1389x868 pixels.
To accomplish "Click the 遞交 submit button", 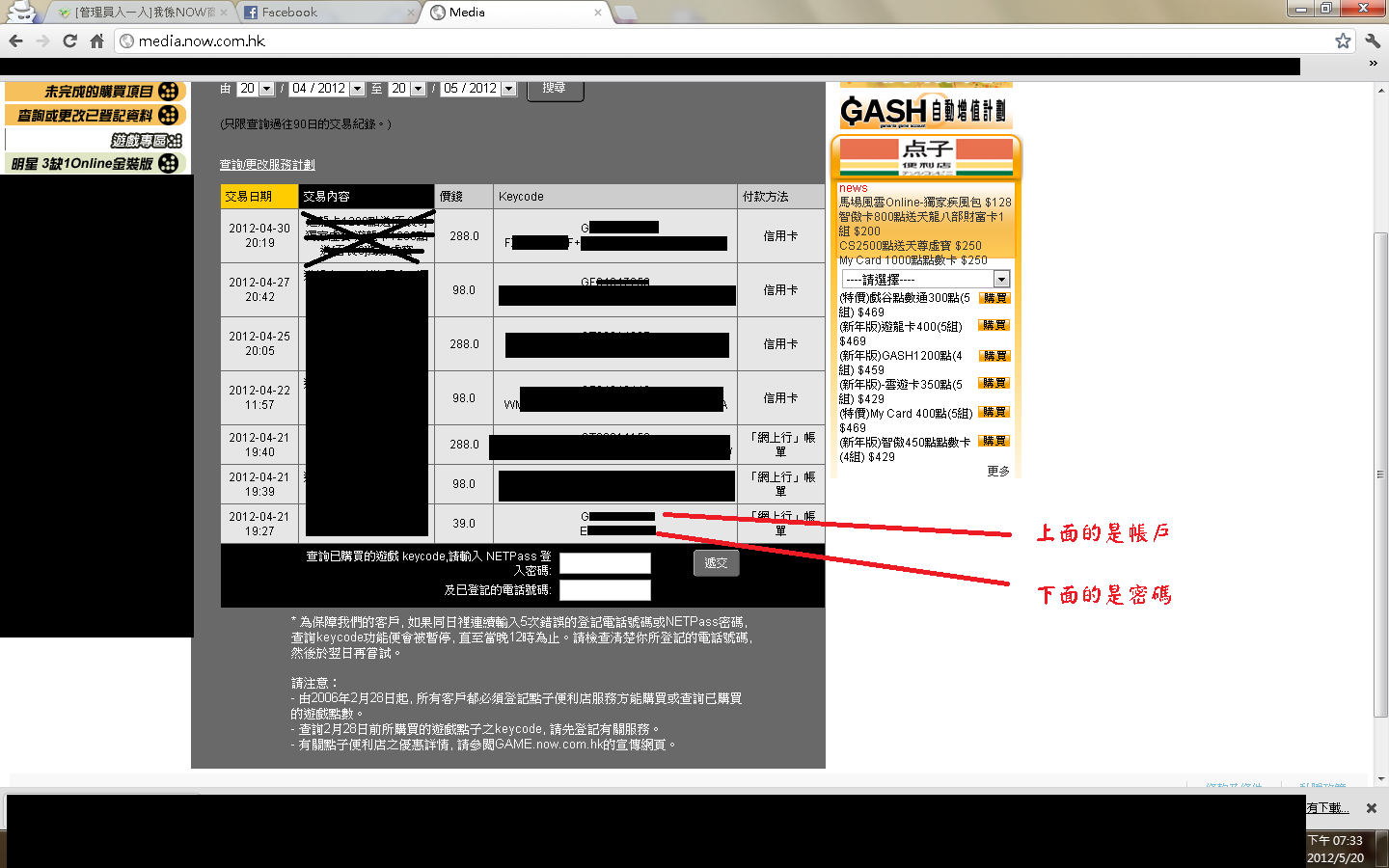I will click(x=716, y=563).
